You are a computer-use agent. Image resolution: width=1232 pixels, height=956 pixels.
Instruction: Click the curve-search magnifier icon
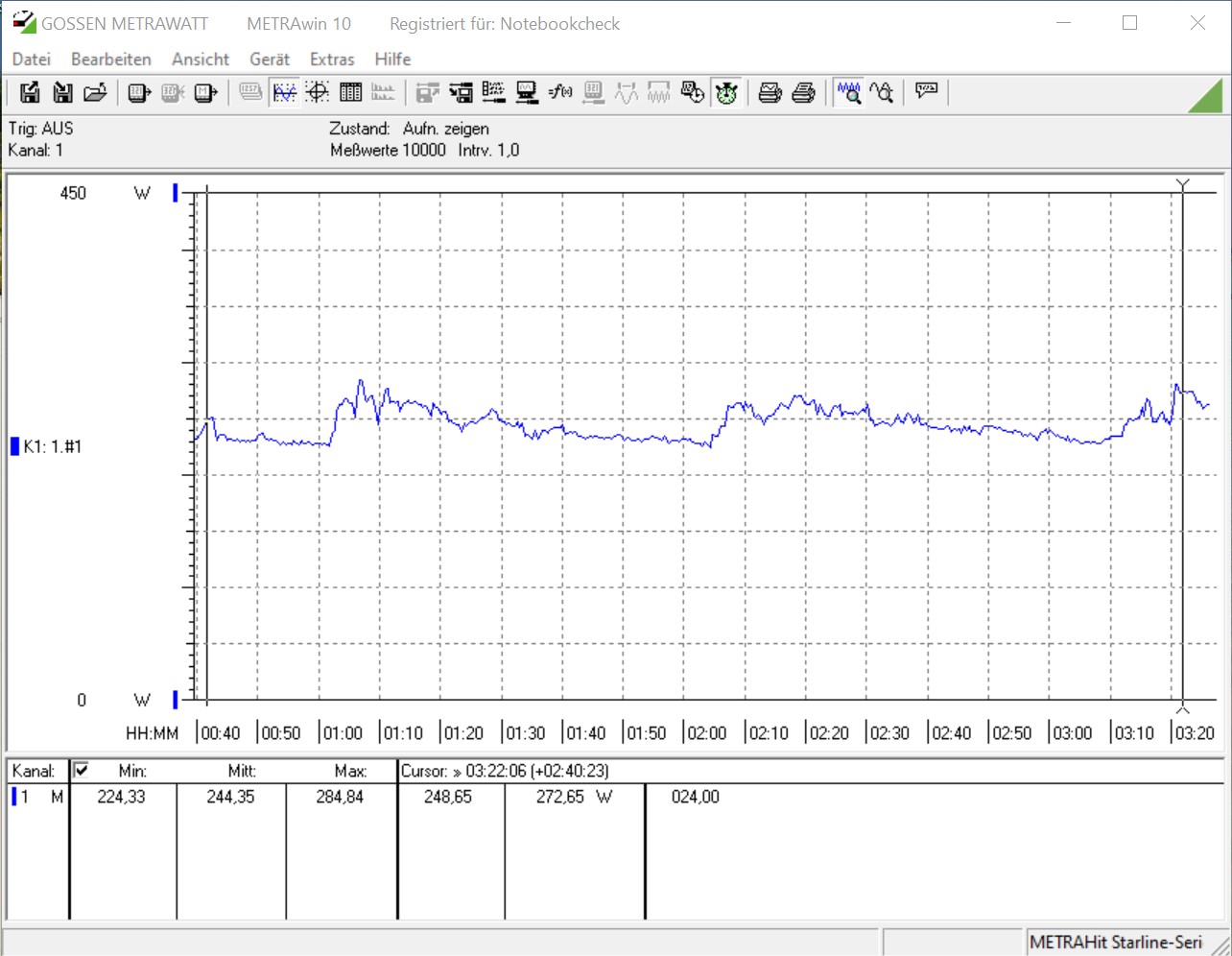coord(881,92)
